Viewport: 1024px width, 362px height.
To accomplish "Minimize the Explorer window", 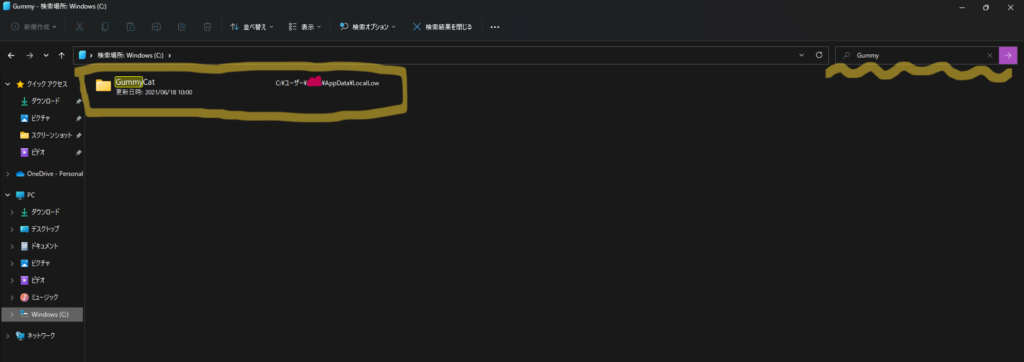I will point(963,7).
